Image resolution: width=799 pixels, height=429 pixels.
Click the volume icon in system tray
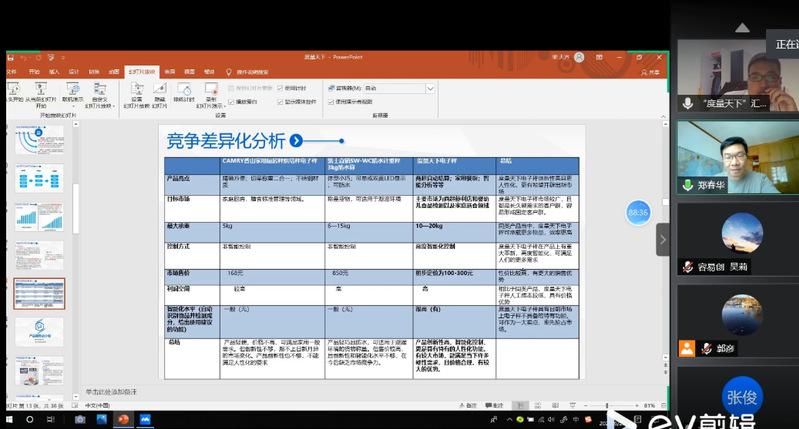551,420
